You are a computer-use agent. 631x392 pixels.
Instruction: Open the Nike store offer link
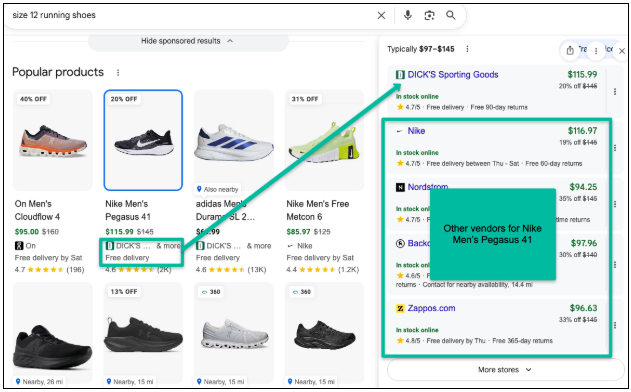tap(416, 131)
